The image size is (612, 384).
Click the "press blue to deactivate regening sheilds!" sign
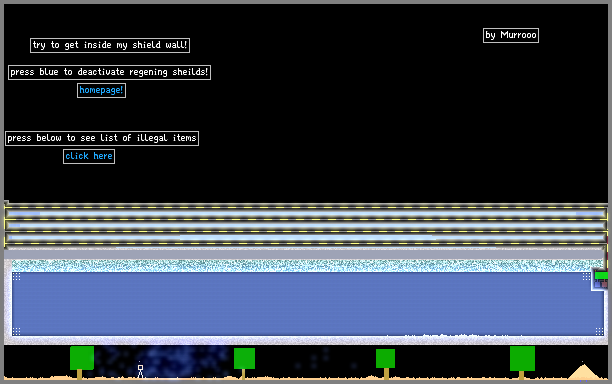coord(109,72)
